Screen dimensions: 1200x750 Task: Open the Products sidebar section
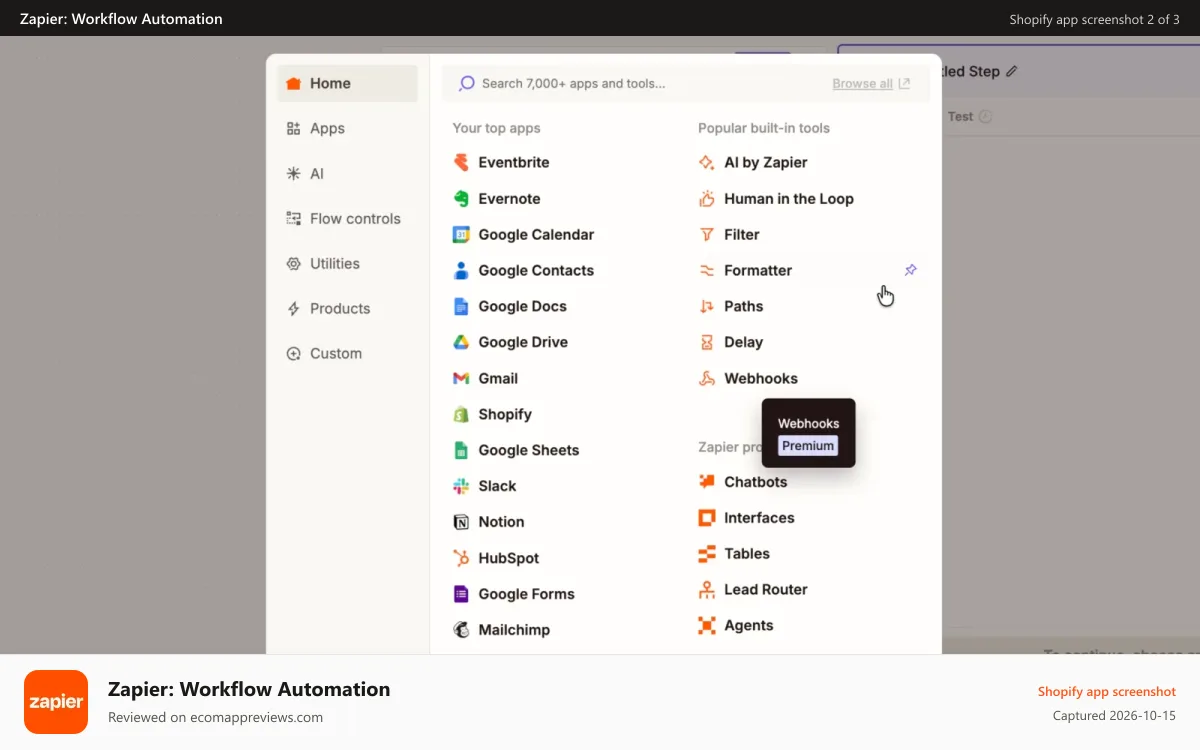(347, 309)
